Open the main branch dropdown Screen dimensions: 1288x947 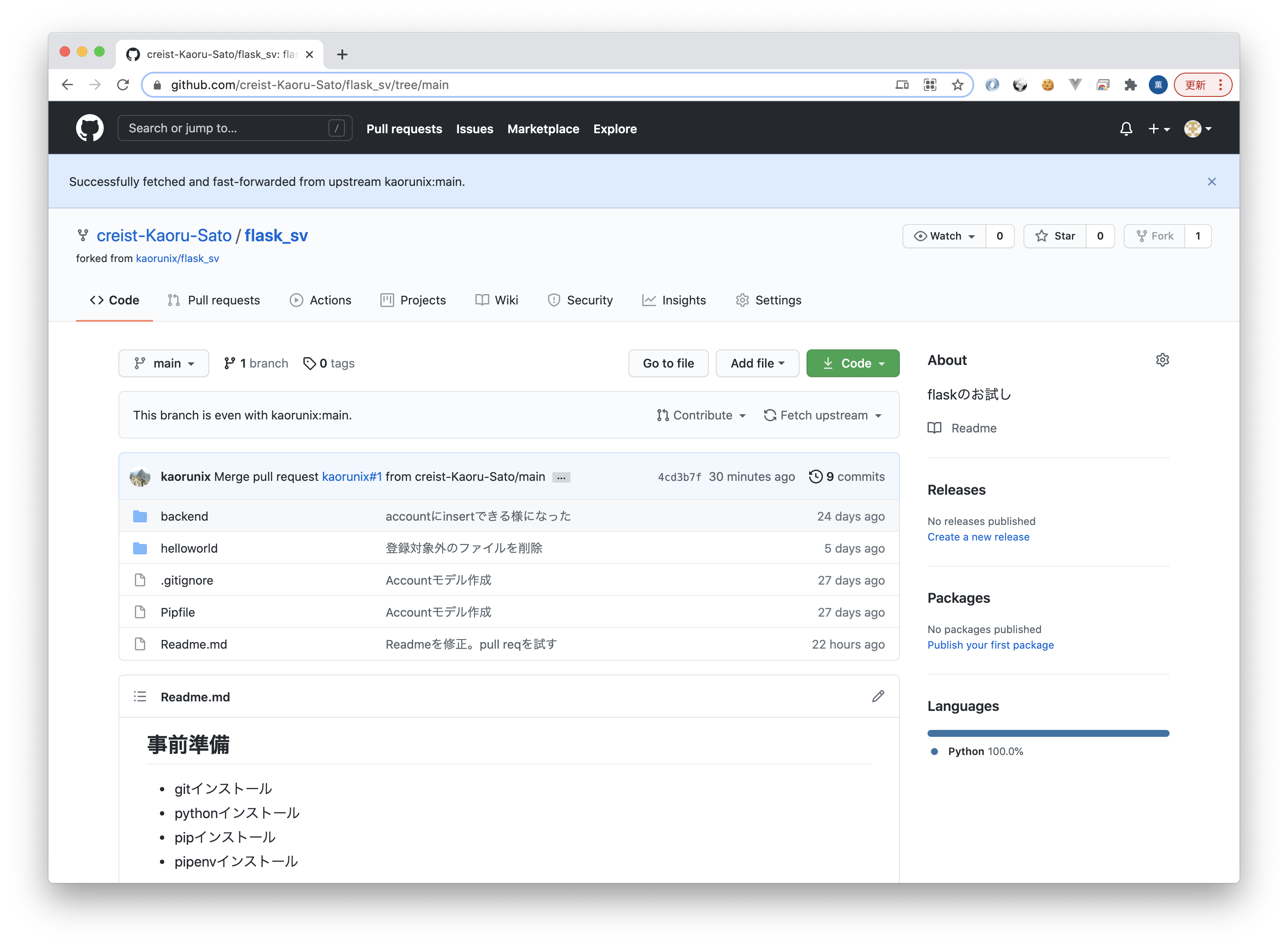[164, 363]
